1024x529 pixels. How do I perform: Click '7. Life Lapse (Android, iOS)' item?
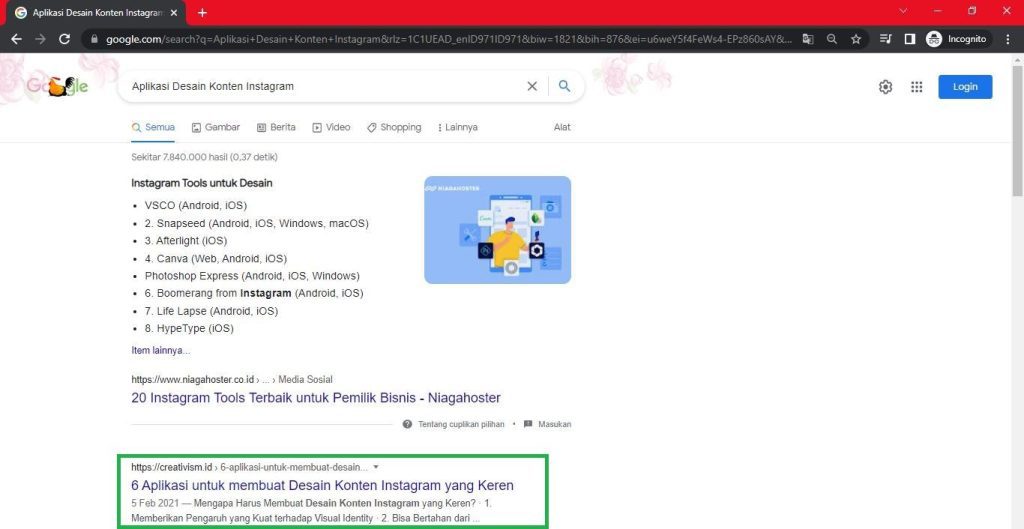212,312
